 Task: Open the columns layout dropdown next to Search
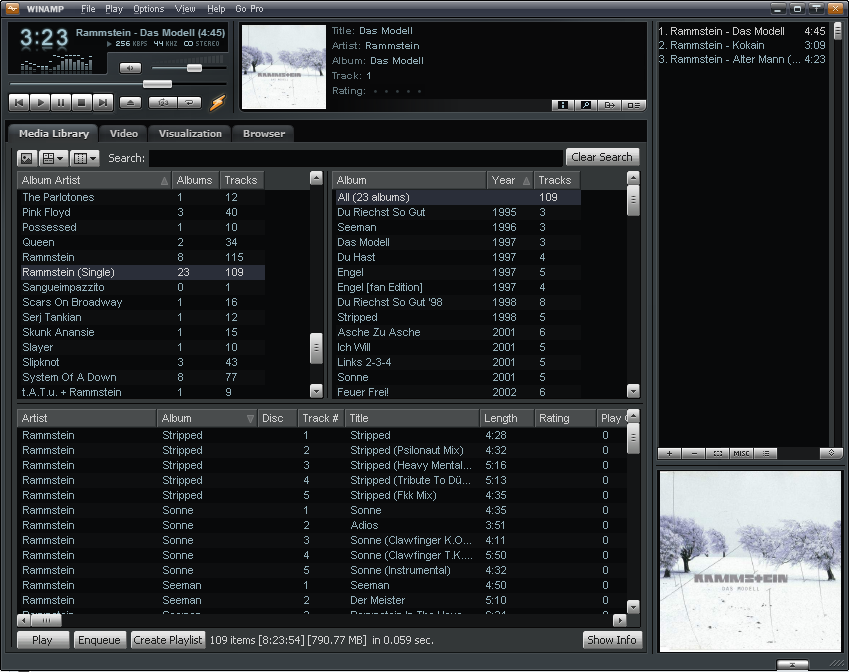click(x=85, y=158)
